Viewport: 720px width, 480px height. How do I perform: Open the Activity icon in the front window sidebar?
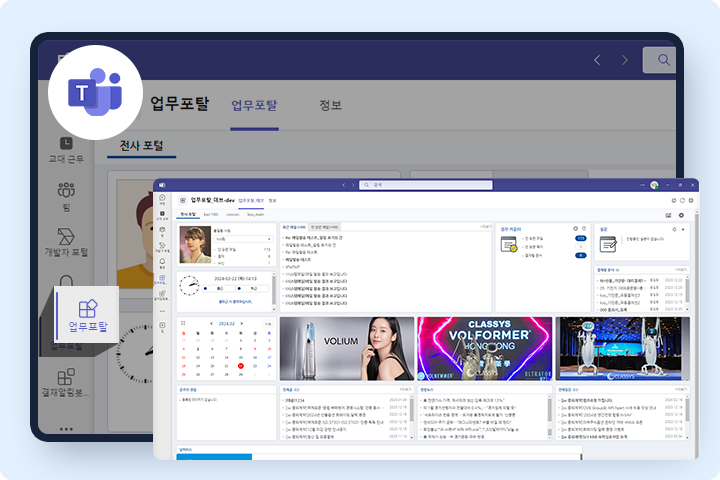tap(162, 199)
